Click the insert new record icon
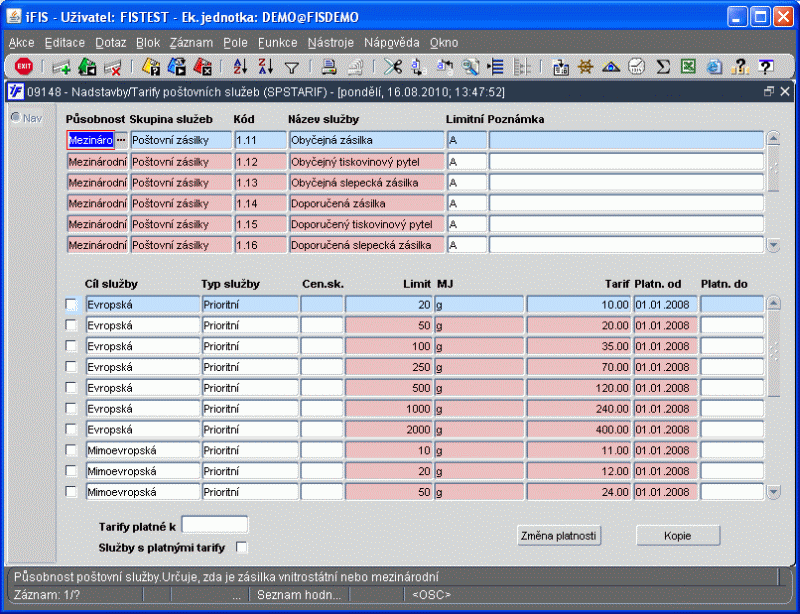 click(62, 67)
